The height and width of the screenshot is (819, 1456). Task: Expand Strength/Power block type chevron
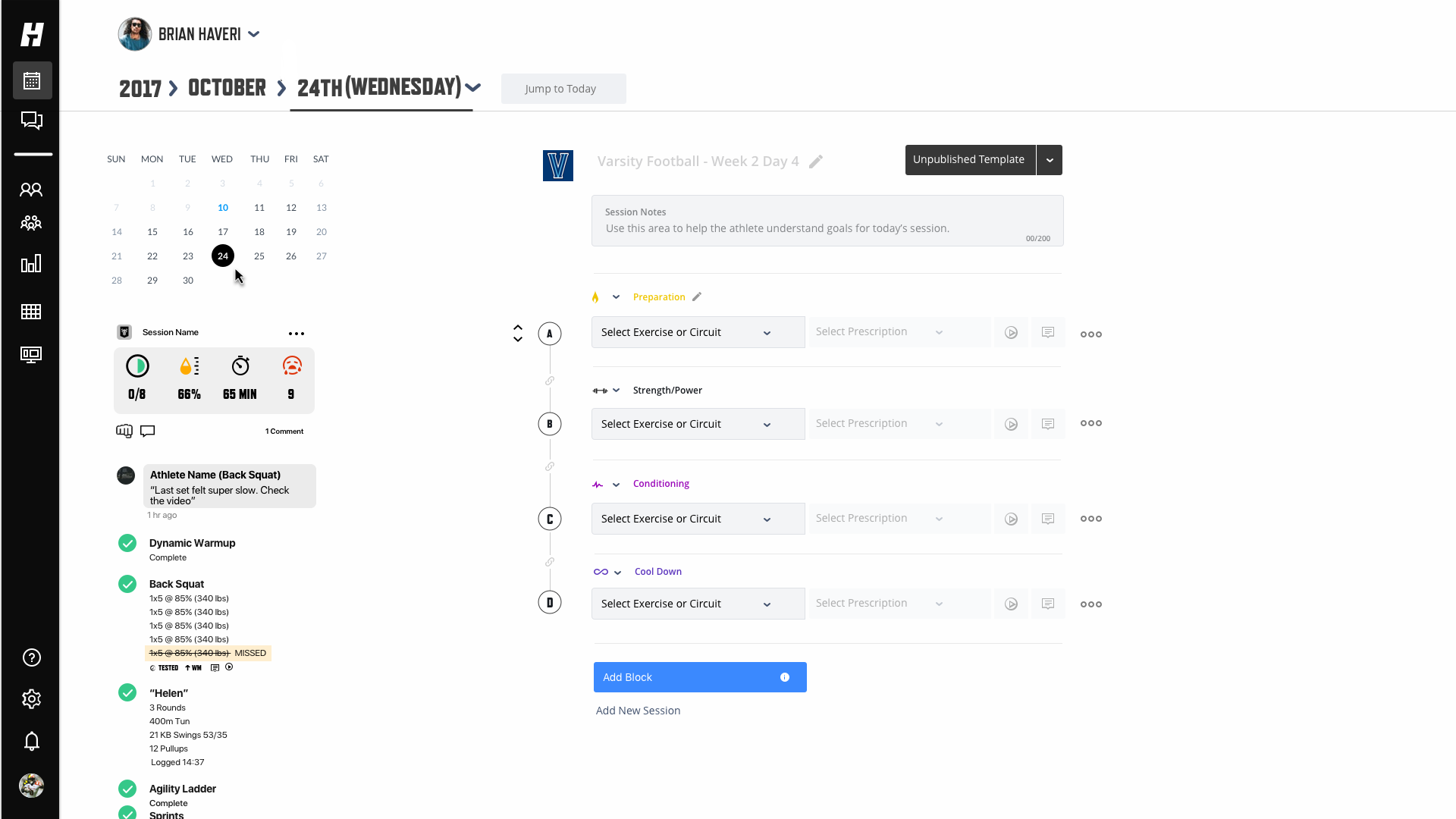coord(616,391)
